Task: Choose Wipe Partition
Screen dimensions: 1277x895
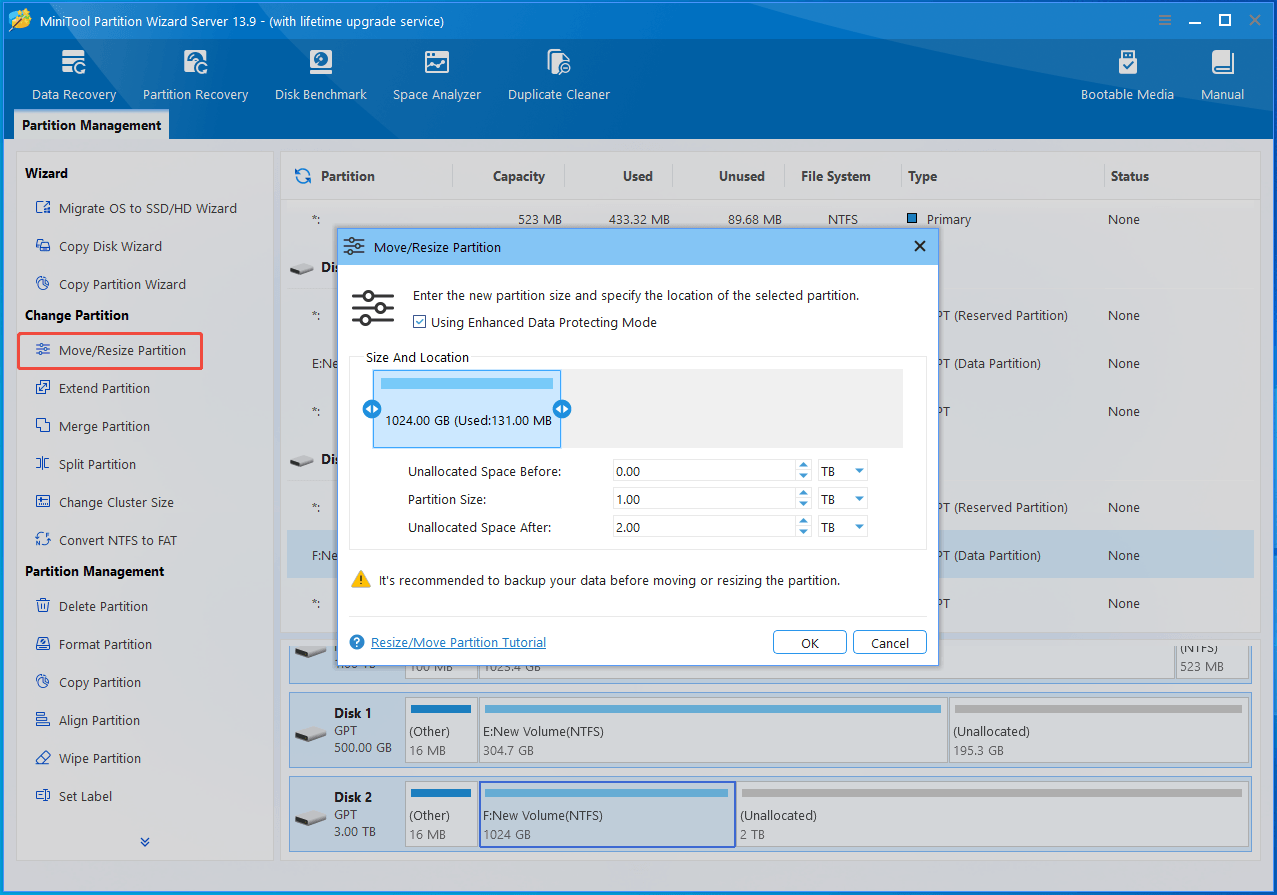Action: [x=87, y=758]
